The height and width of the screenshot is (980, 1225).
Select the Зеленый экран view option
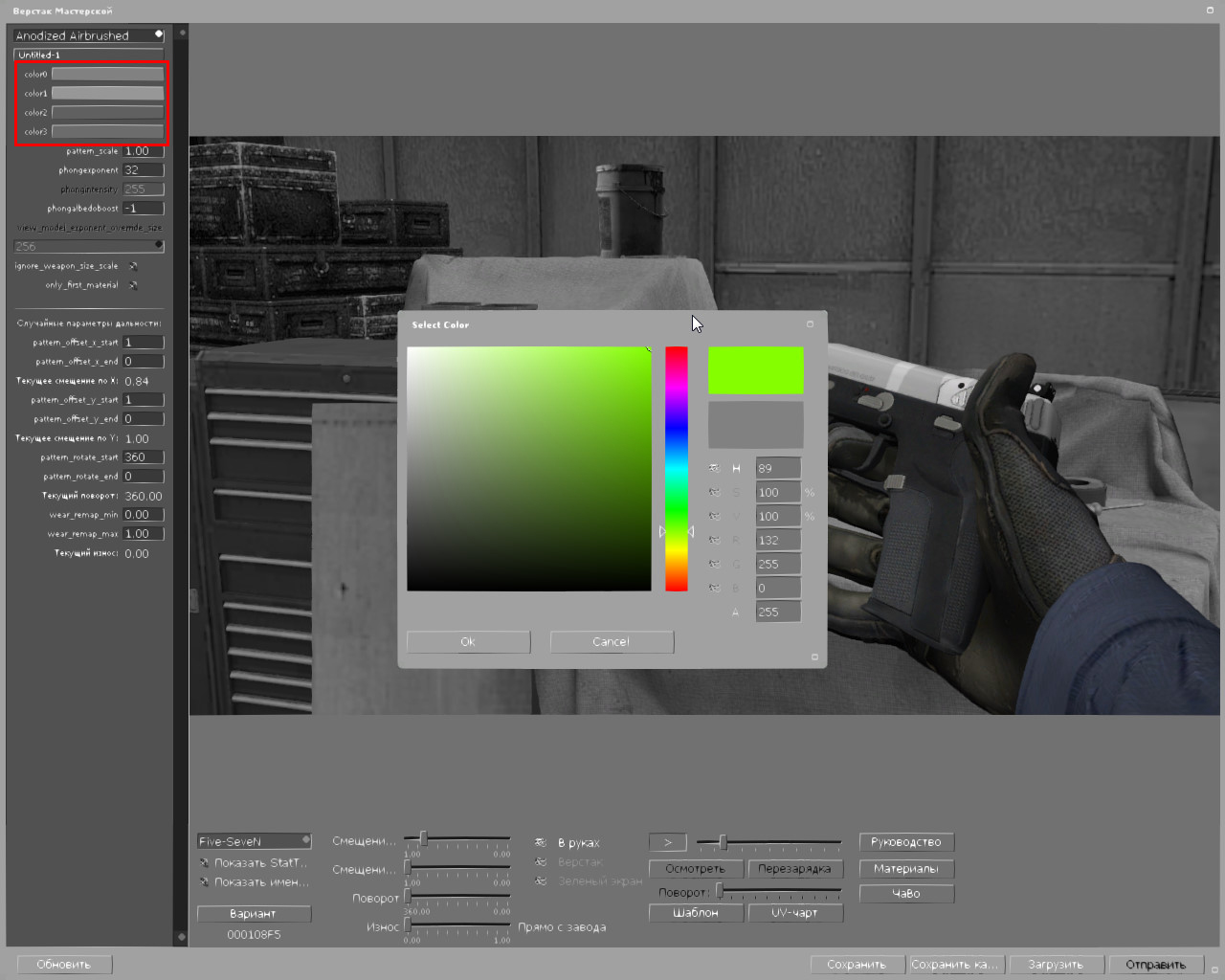click(x=540, y=880)
